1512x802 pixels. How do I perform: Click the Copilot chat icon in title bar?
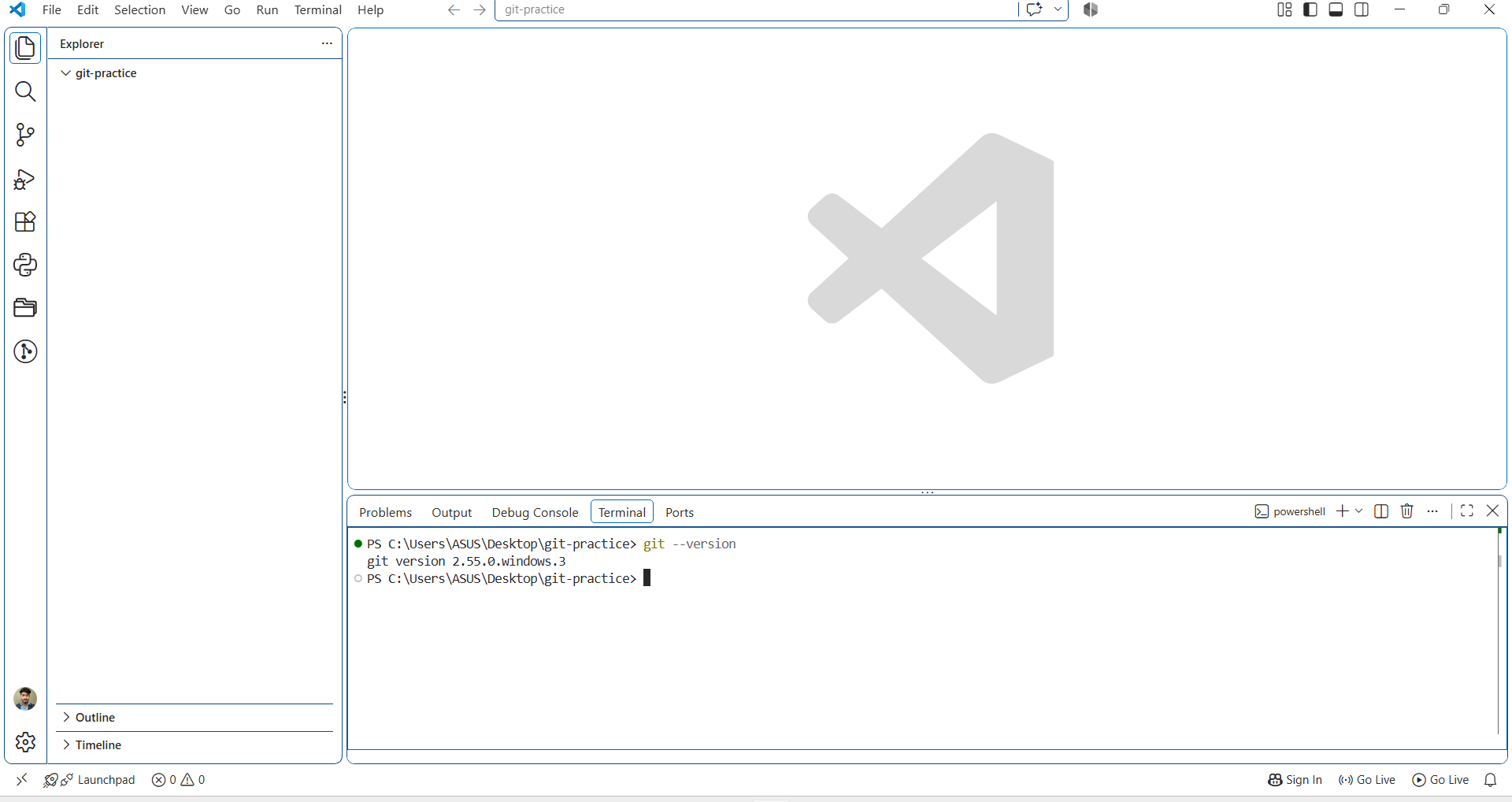(x=1035, y=9)
